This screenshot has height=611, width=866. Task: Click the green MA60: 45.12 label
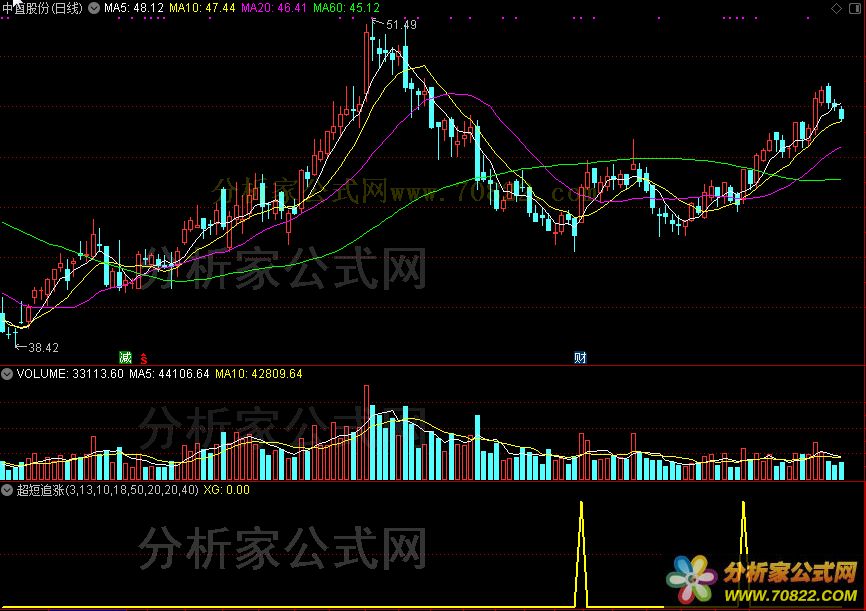point(346,8)
